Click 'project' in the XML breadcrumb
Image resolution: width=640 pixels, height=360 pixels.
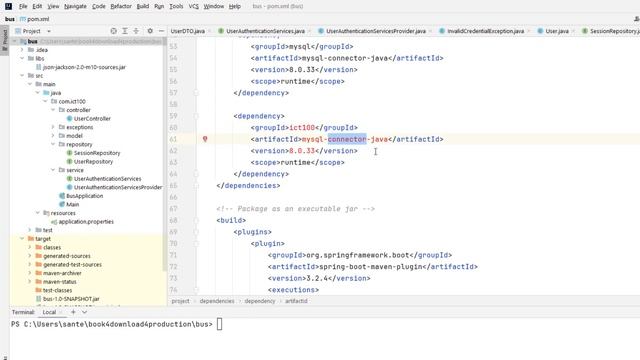(x=180, y=301)
